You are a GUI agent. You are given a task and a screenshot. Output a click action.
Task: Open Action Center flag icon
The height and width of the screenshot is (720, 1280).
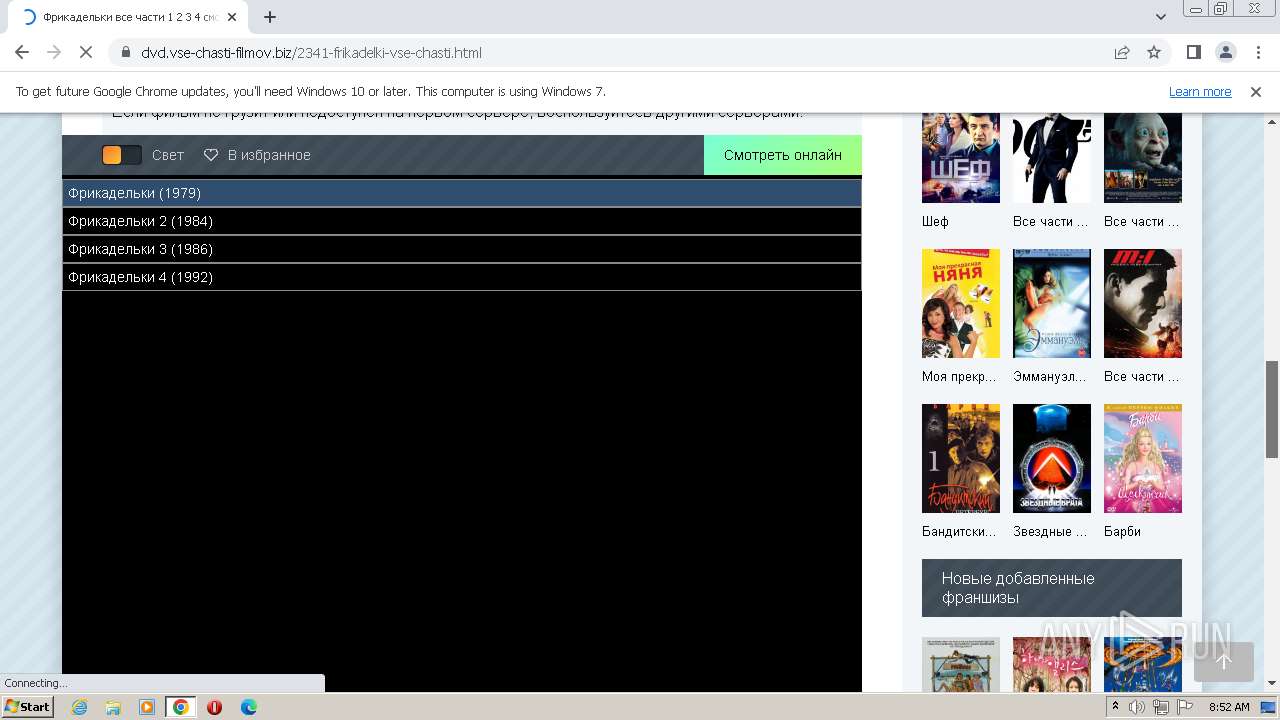click(x=1185, y=707)
